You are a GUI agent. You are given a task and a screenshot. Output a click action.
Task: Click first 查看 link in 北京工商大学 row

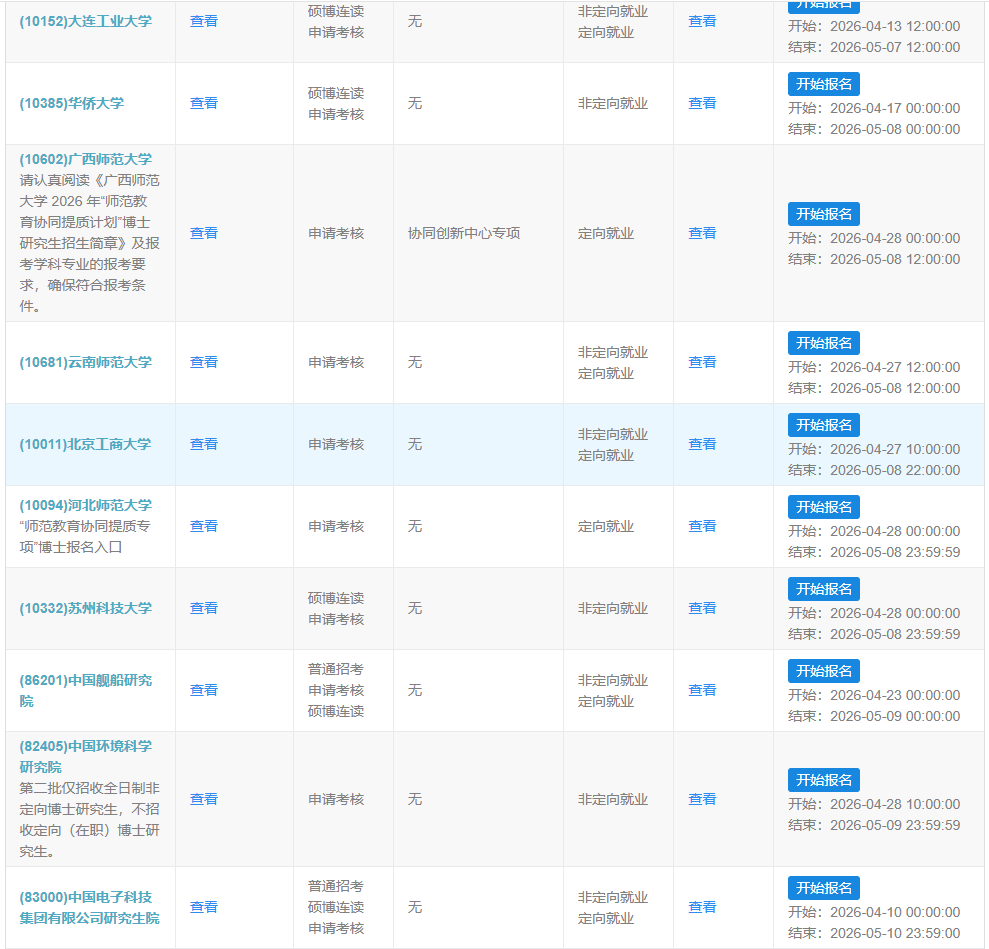tap(204, 445)
